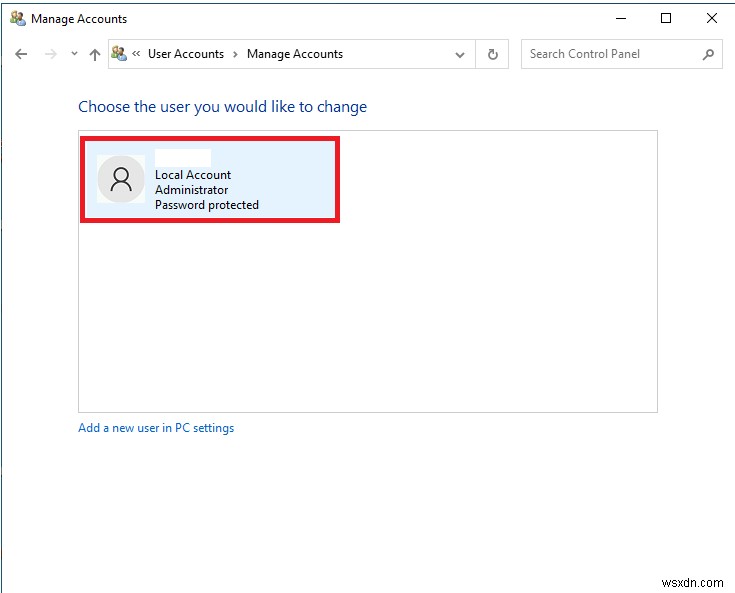Viewport: 735px width, 593px height.
Task: Open the address bar history dropdown
Action: pyautogui.click(x=460, y=55)
